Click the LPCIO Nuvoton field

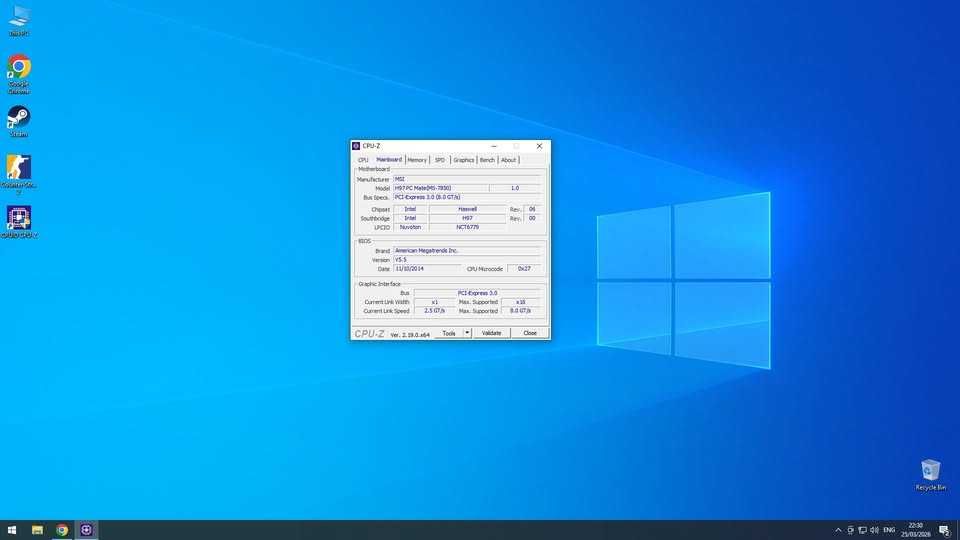pyautogui.click(x=410, y=227)
